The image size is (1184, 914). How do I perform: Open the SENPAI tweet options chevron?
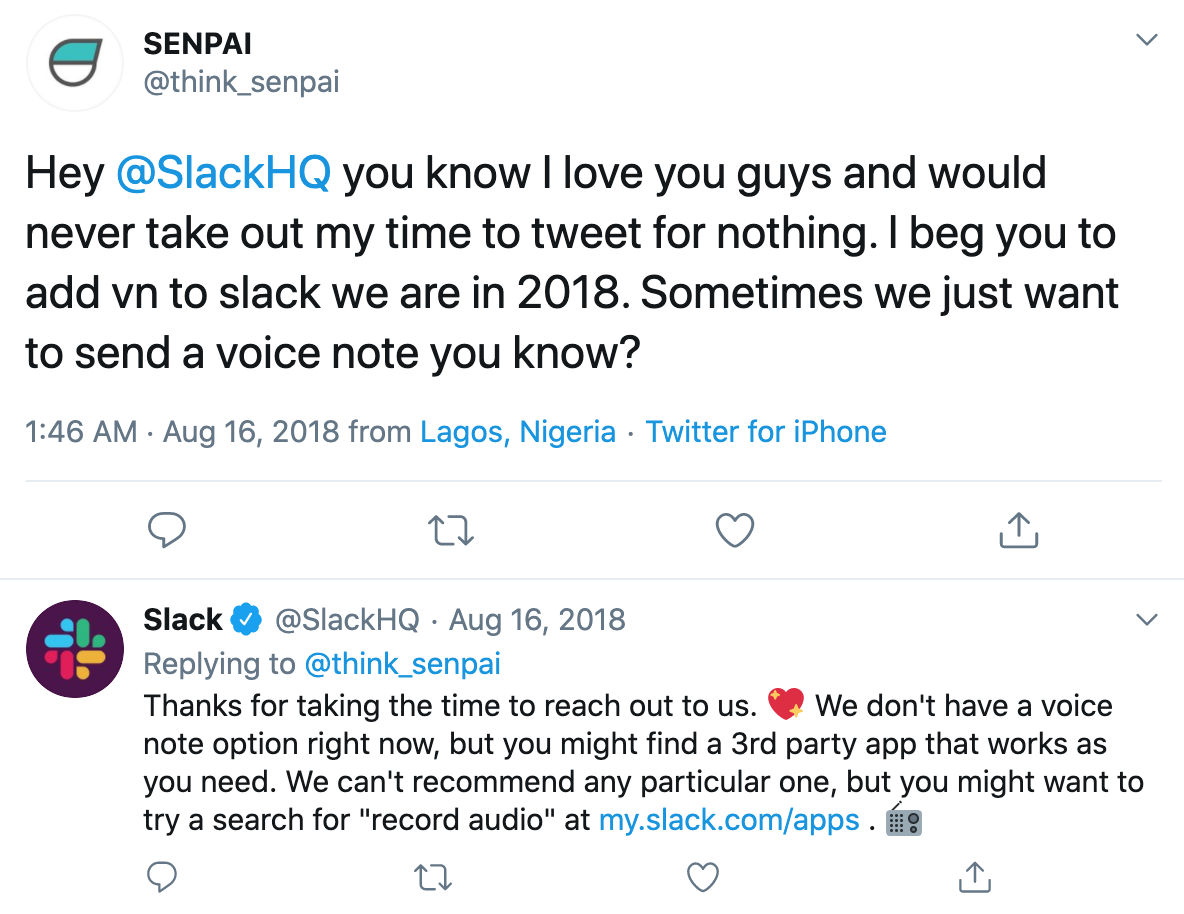pyautogui.click(x=1147, y=41)
